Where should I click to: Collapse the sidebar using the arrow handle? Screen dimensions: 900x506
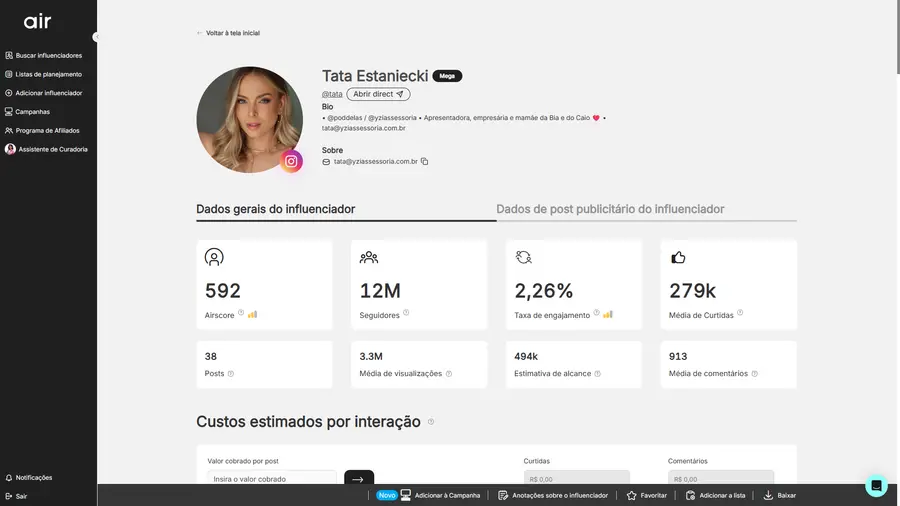point(96,37)
